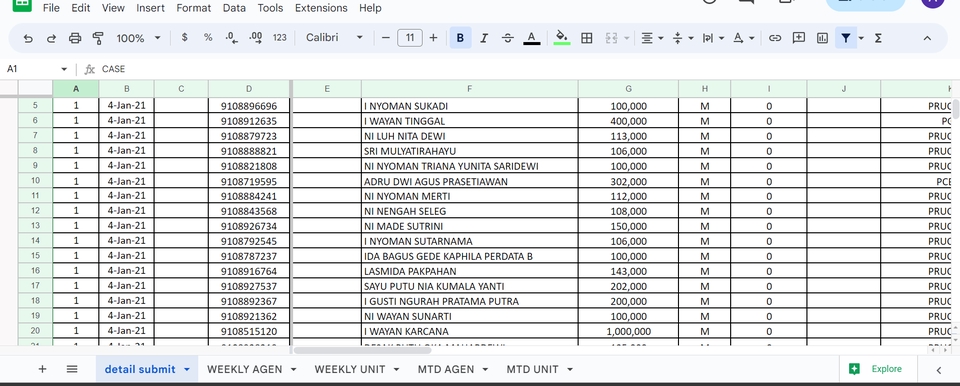Viewport: 960px width, 386px height.
Task: Increase decimal places
Action: (256, 38)
